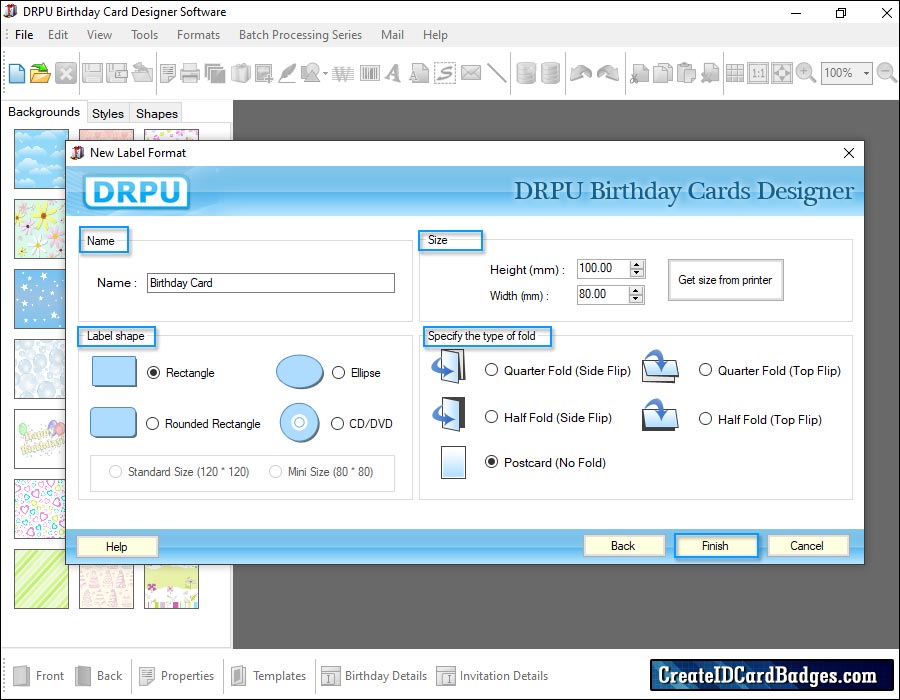Screen dimensions: 900x700
Task: Choose the Rounded Rectangle shape option
Action: point(152,424)
